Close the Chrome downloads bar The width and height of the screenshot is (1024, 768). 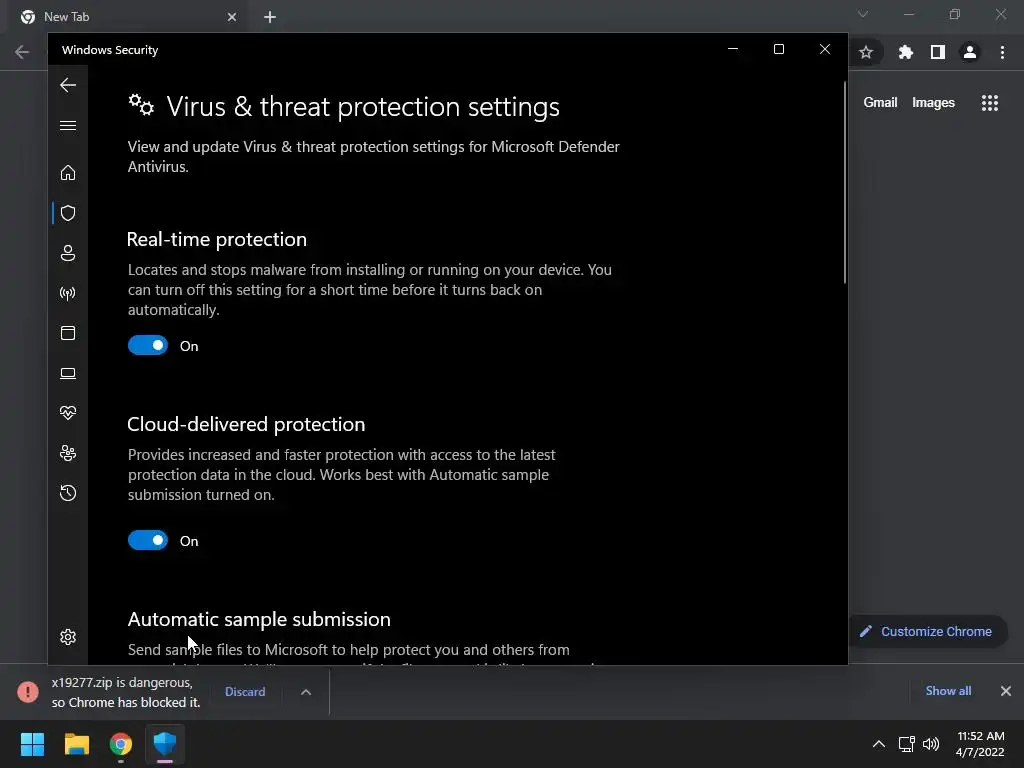[x=1006, y=691]
